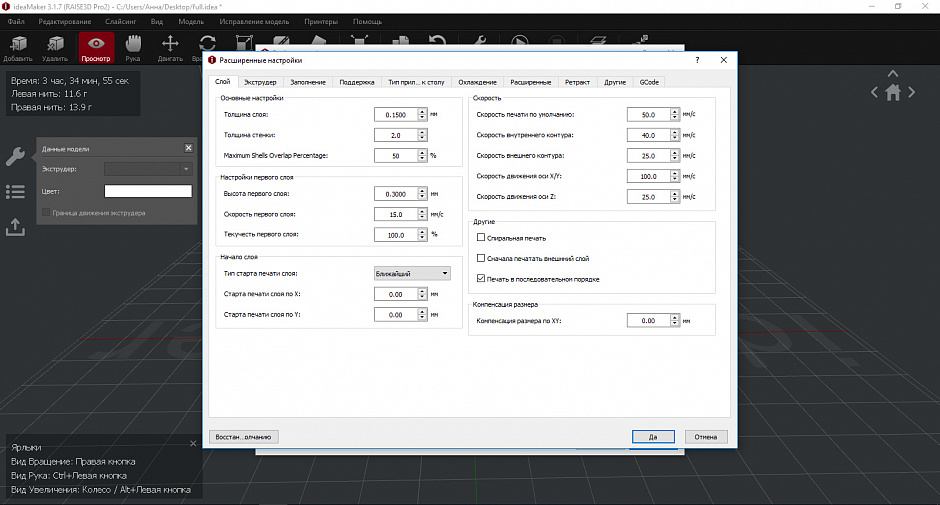Increase Высота первого слоя spinner

423,191
